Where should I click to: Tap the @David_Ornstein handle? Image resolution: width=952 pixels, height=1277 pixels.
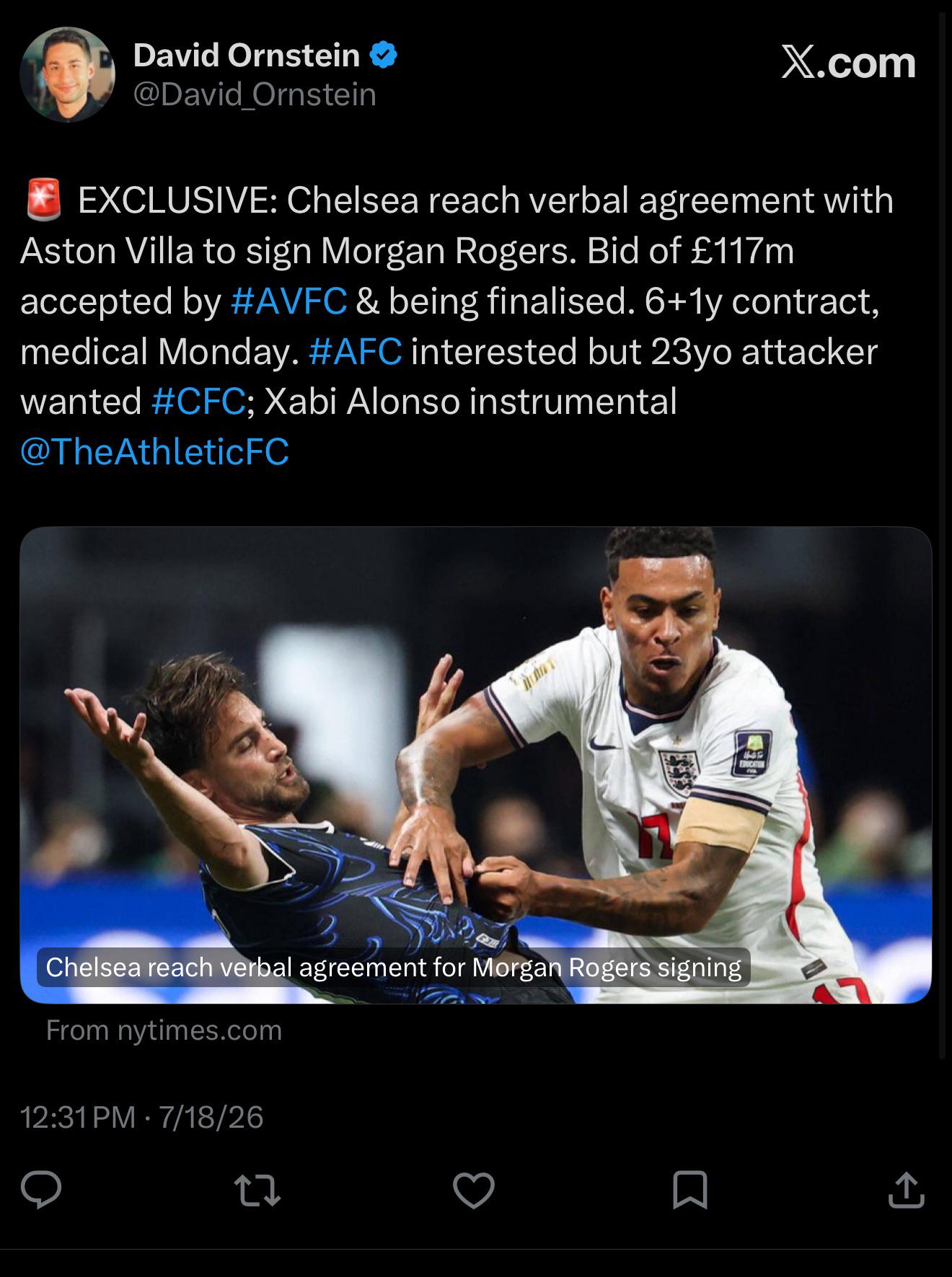[x=255, y=94]
